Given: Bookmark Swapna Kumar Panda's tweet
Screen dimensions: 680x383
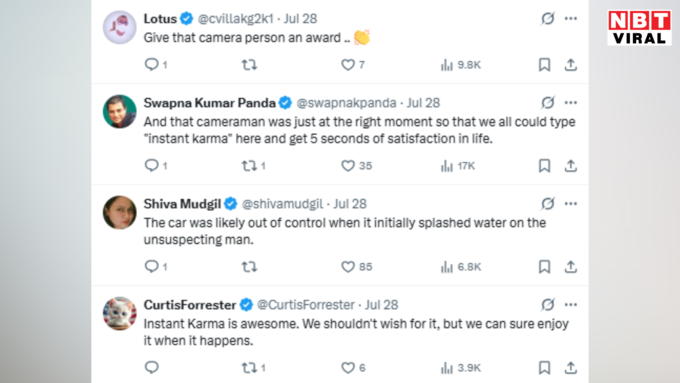Looking at the screenshot, I should (x=544, y=166).
